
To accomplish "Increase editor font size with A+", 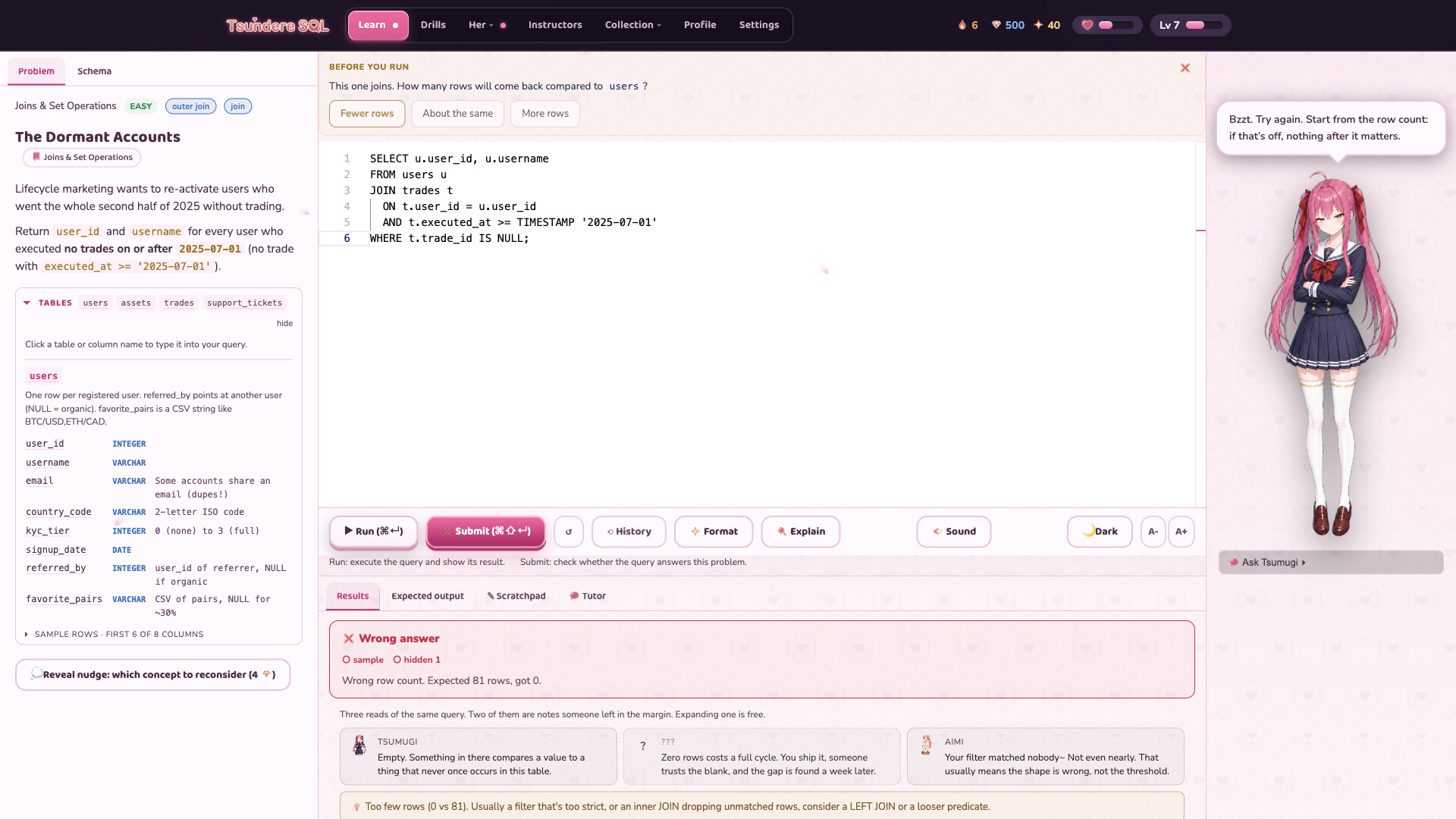I will pos(1181,532).
